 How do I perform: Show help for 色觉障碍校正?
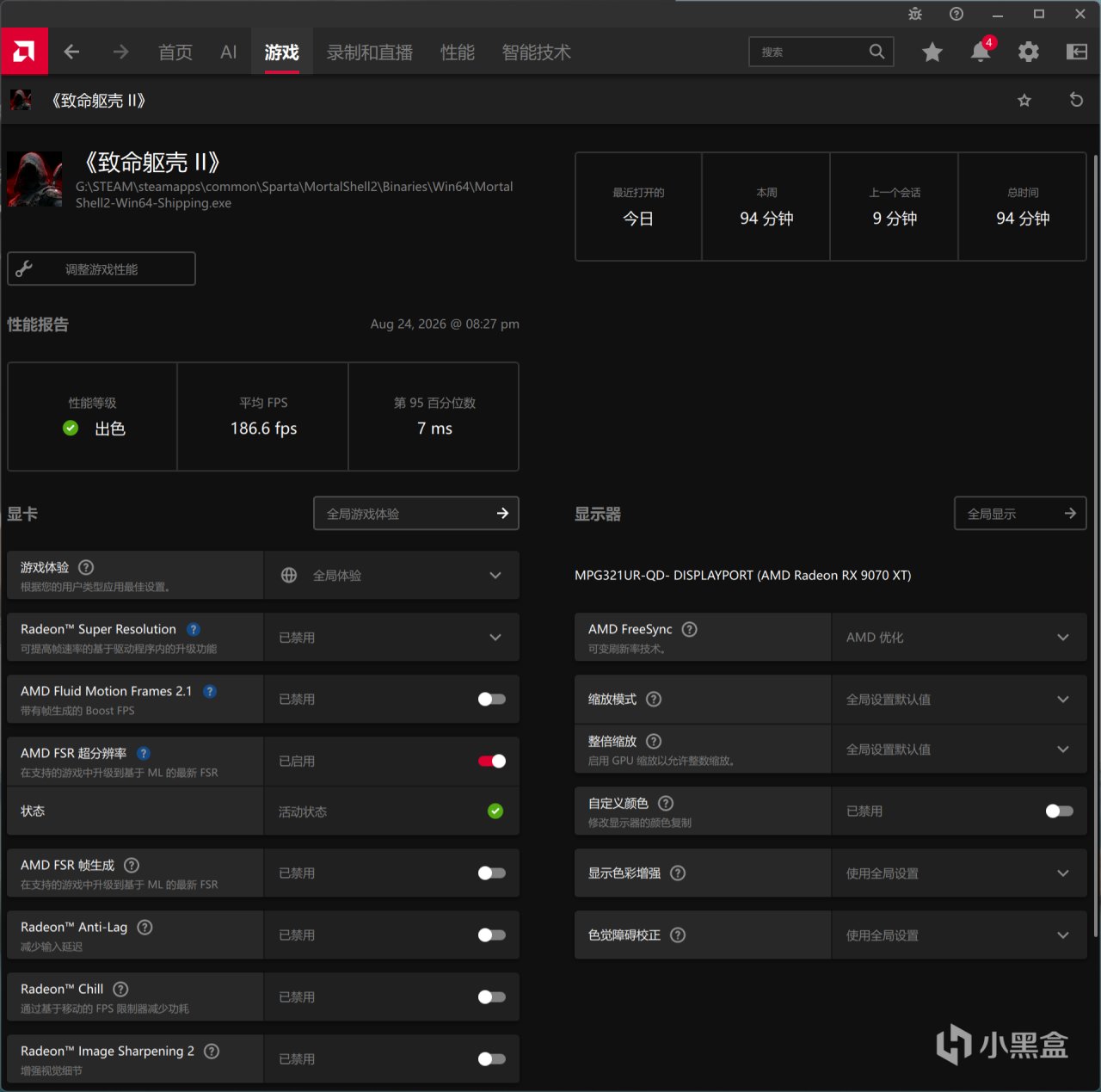pos(678,935)
